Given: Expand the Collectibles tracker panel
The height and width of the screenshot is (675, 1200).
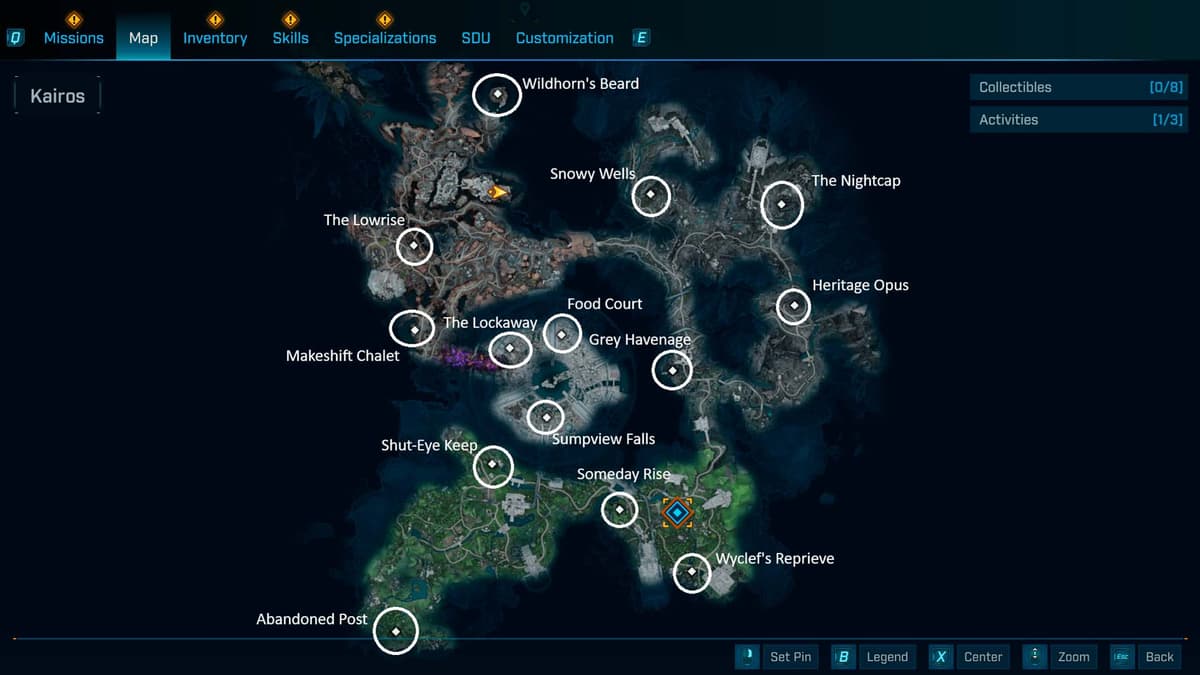Looking at the screenshot, I should click(x=1079, y=87).
